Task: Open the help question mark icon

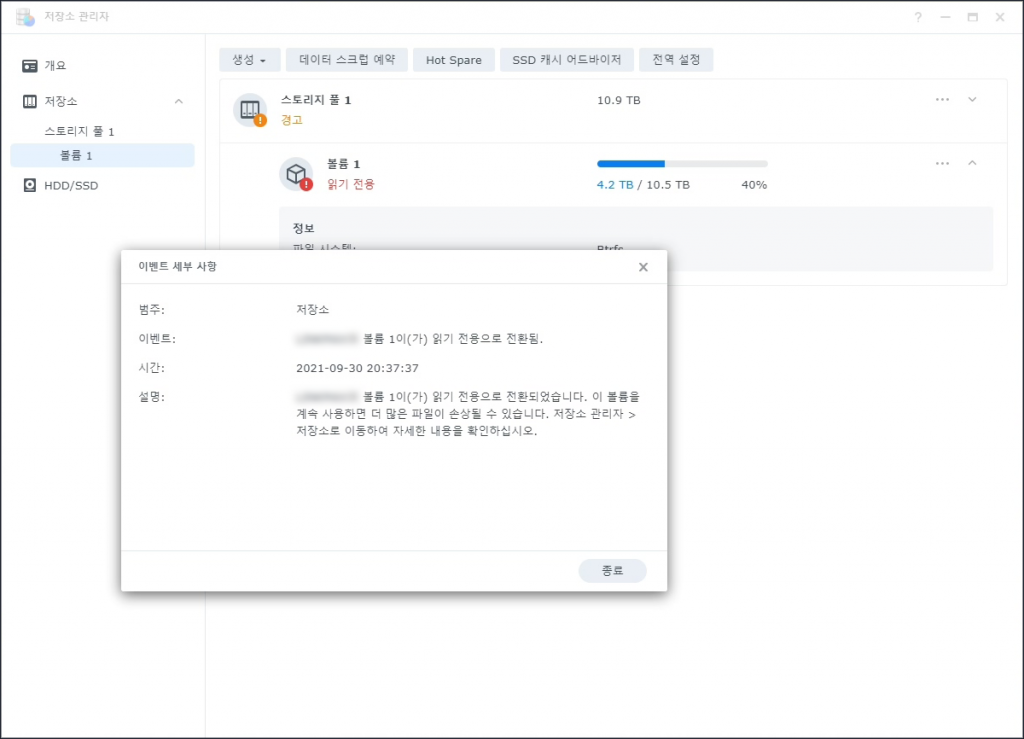Action: pyautogui.click(x=918, y=17)
